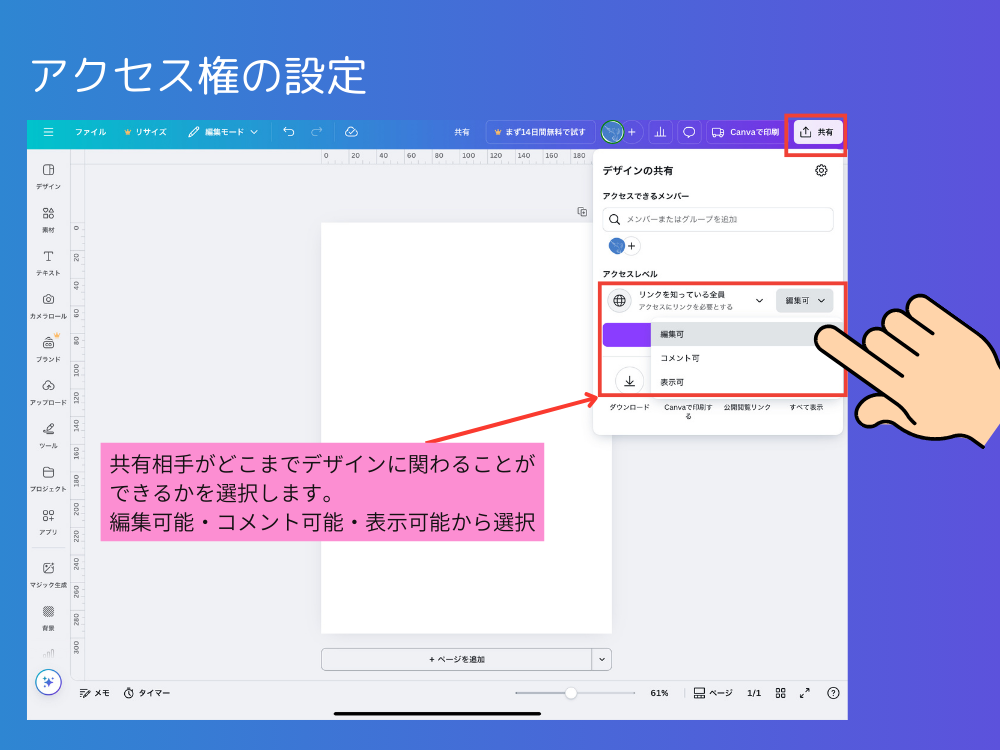Open share settings via the gear icon
The height and width of the screenshot is (750, 1000).
(821, 170)
